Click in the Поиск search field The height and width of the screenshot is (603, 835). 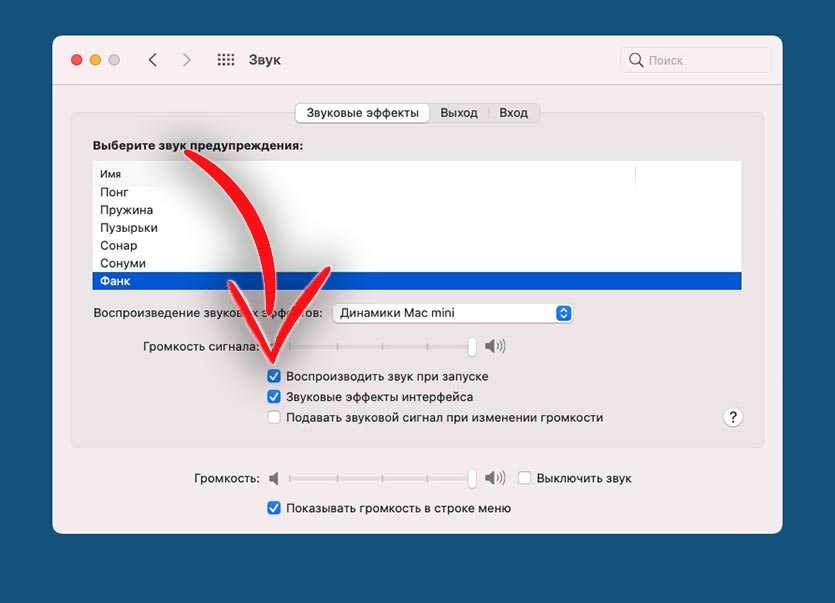tap(695, 60)
